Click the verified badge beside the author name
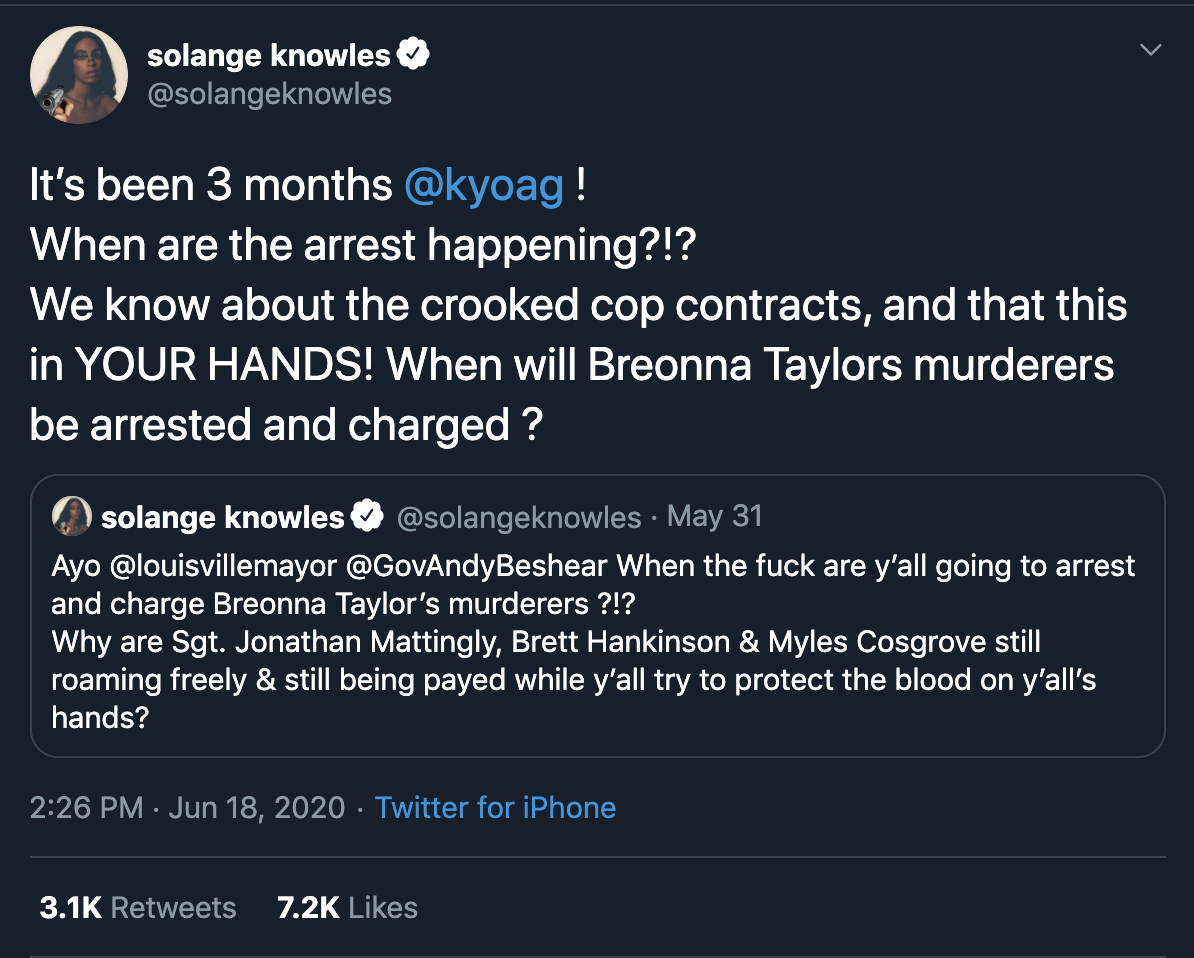 413,55
